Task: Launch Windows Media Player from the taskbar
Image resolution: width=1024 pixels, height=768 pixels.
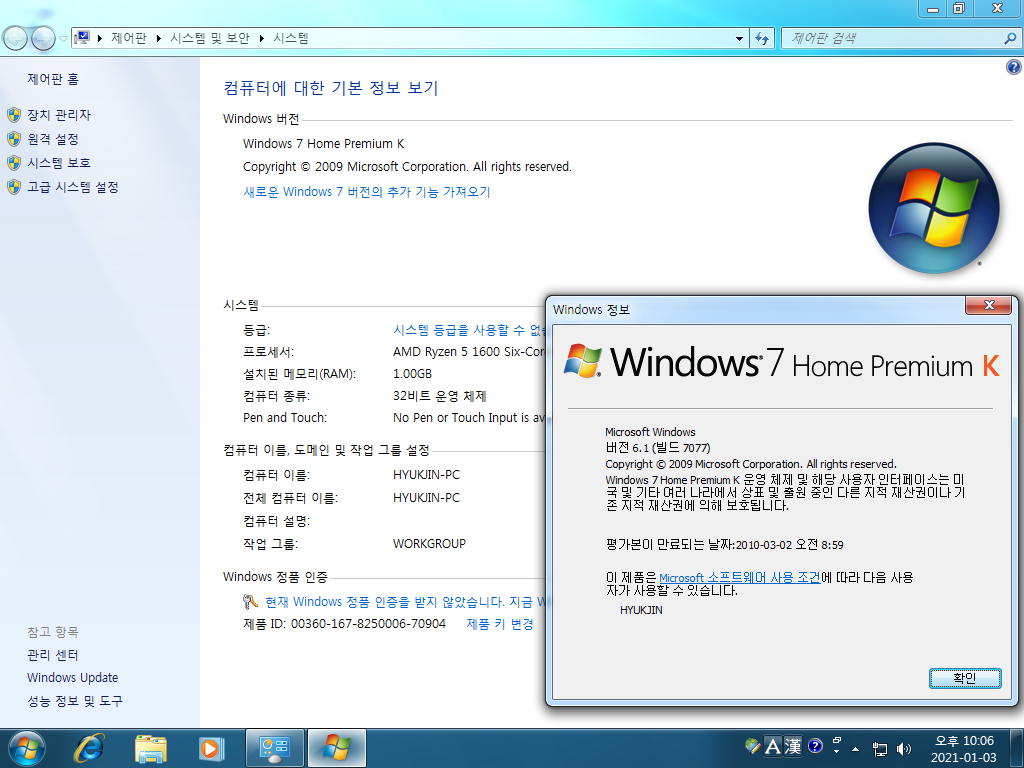Action: pyautogui.click(x=210, y=748)
